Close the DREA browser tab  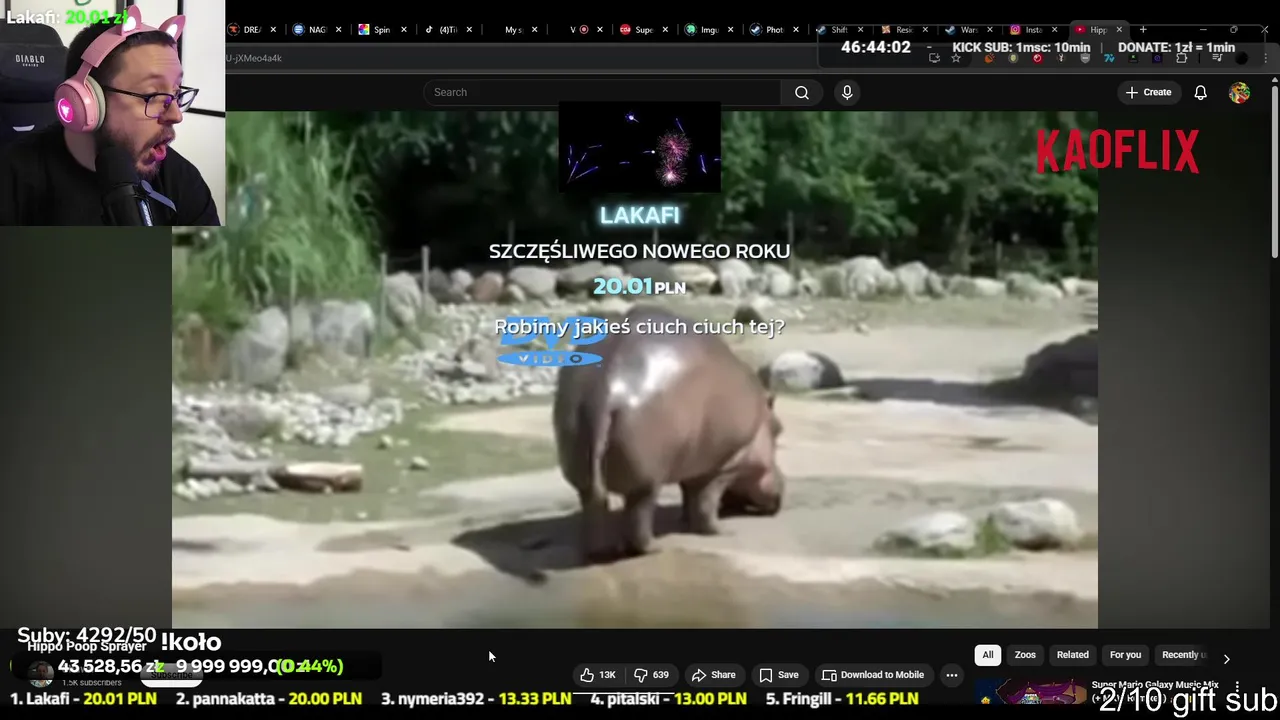[x=273, y=30]
